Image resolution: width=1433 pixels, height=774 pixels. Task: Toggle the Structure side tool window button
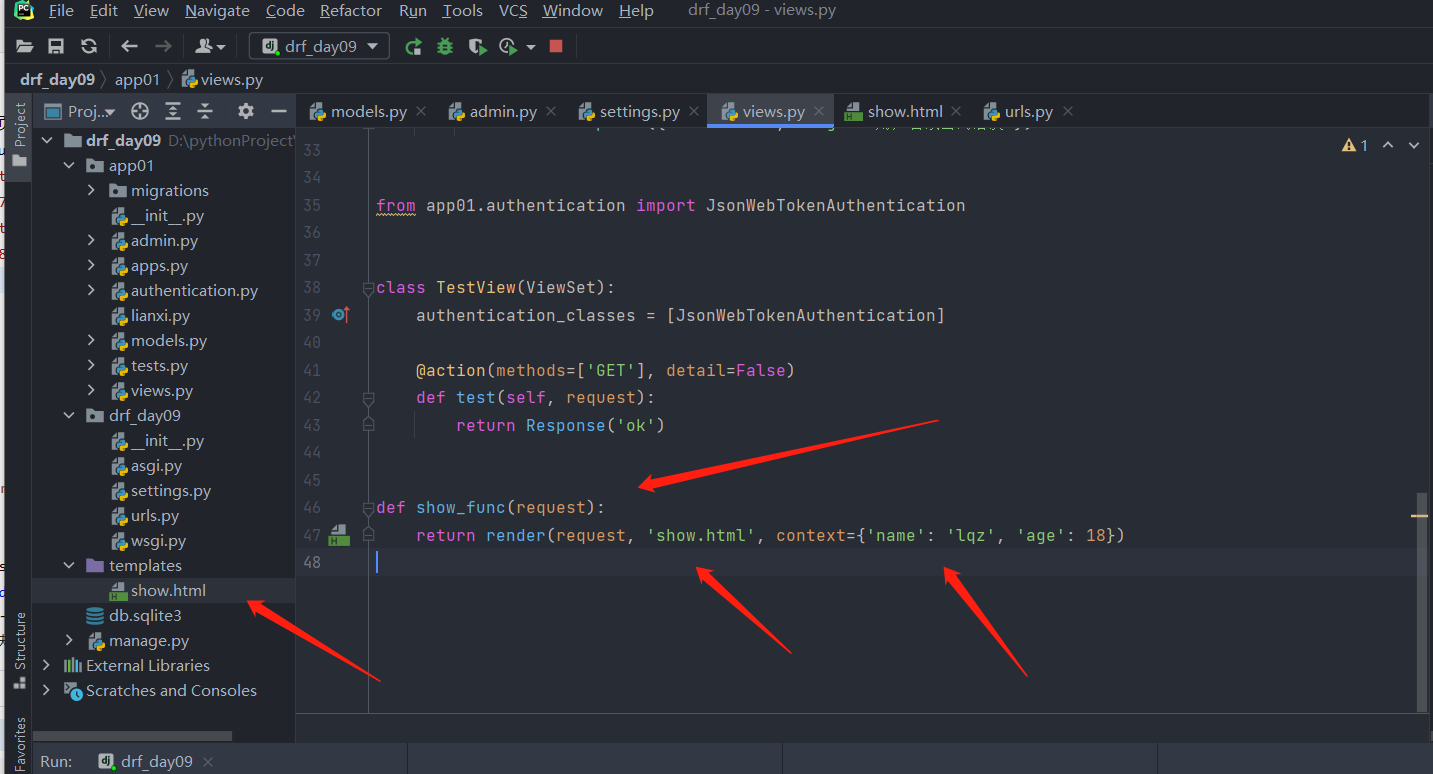tap(19, 650)
